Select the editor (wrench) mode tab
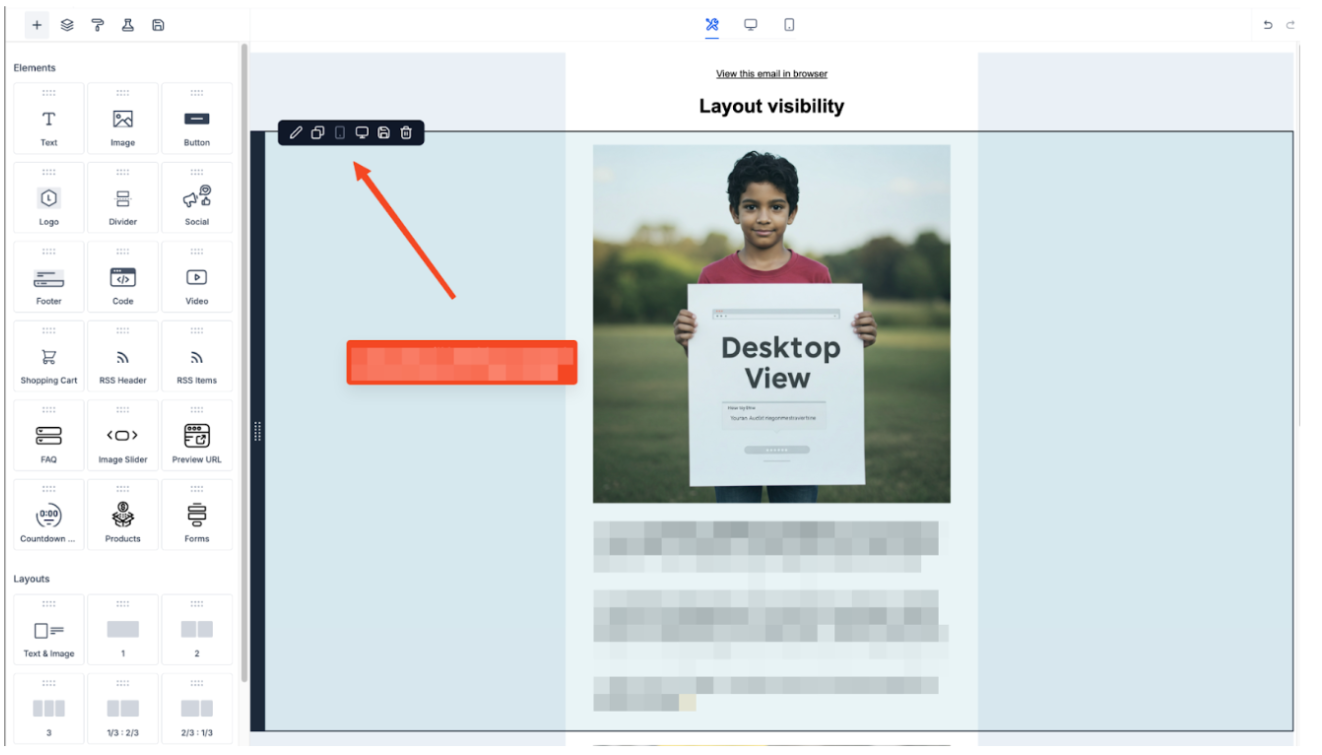This screenshot has width=1322, height=755. [x=712, y=25]
